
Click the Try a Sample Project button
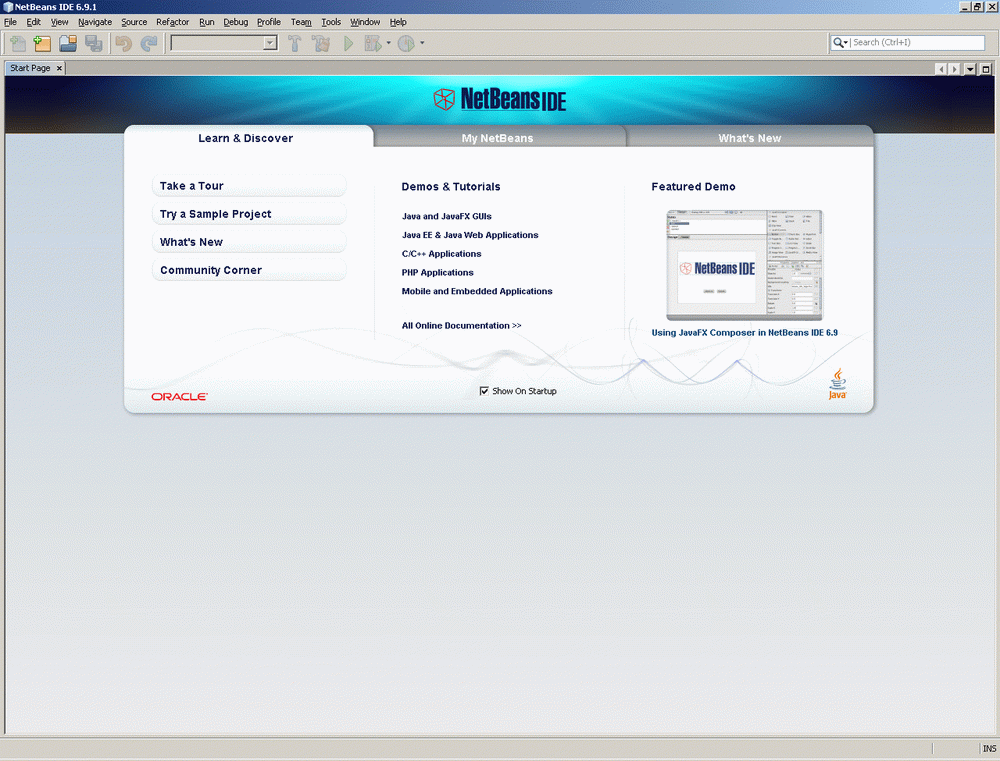coord(249,214)
